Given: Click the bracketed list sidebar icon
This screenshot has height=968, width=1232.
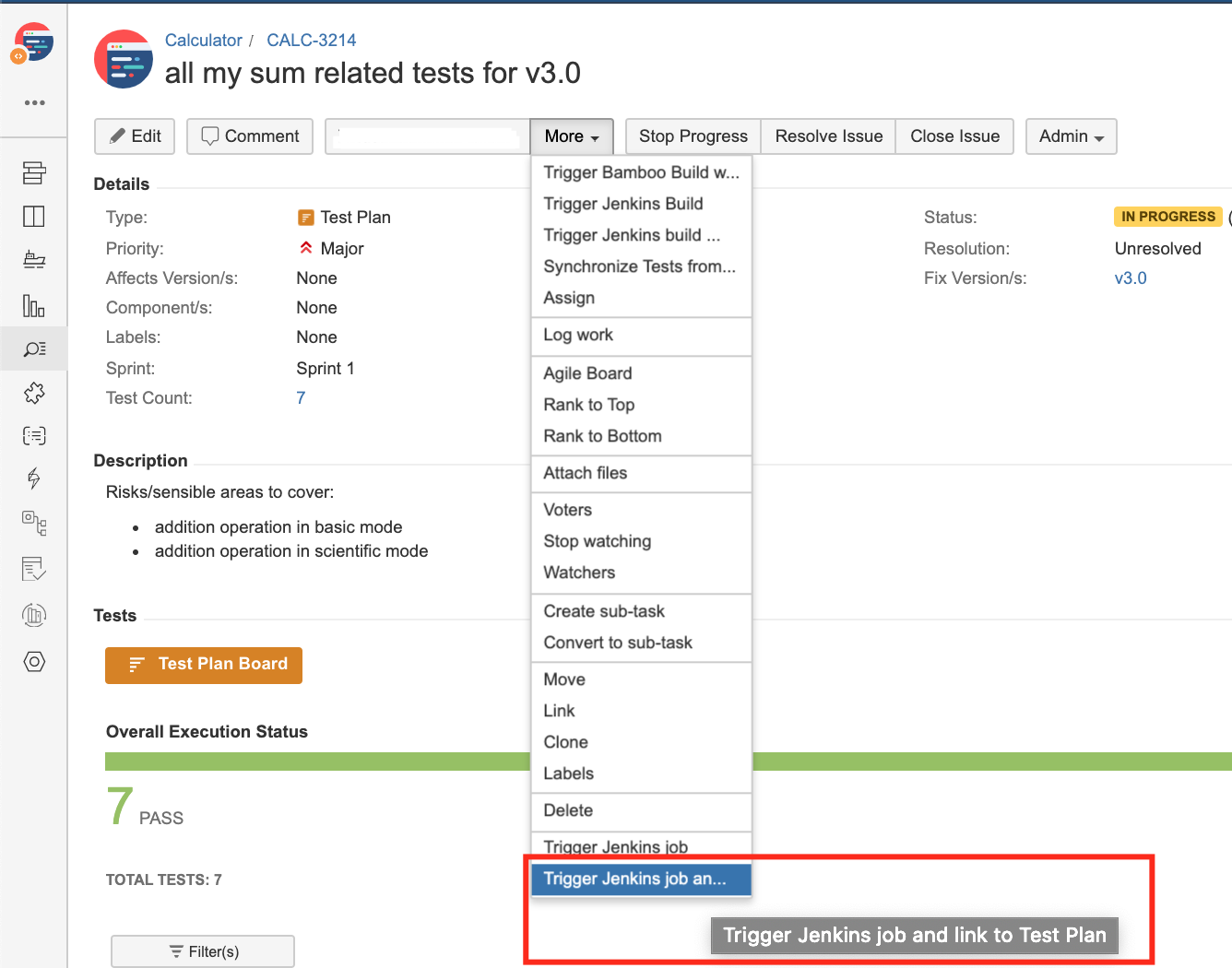Looking at the screenshot, I should pos(34,436).
